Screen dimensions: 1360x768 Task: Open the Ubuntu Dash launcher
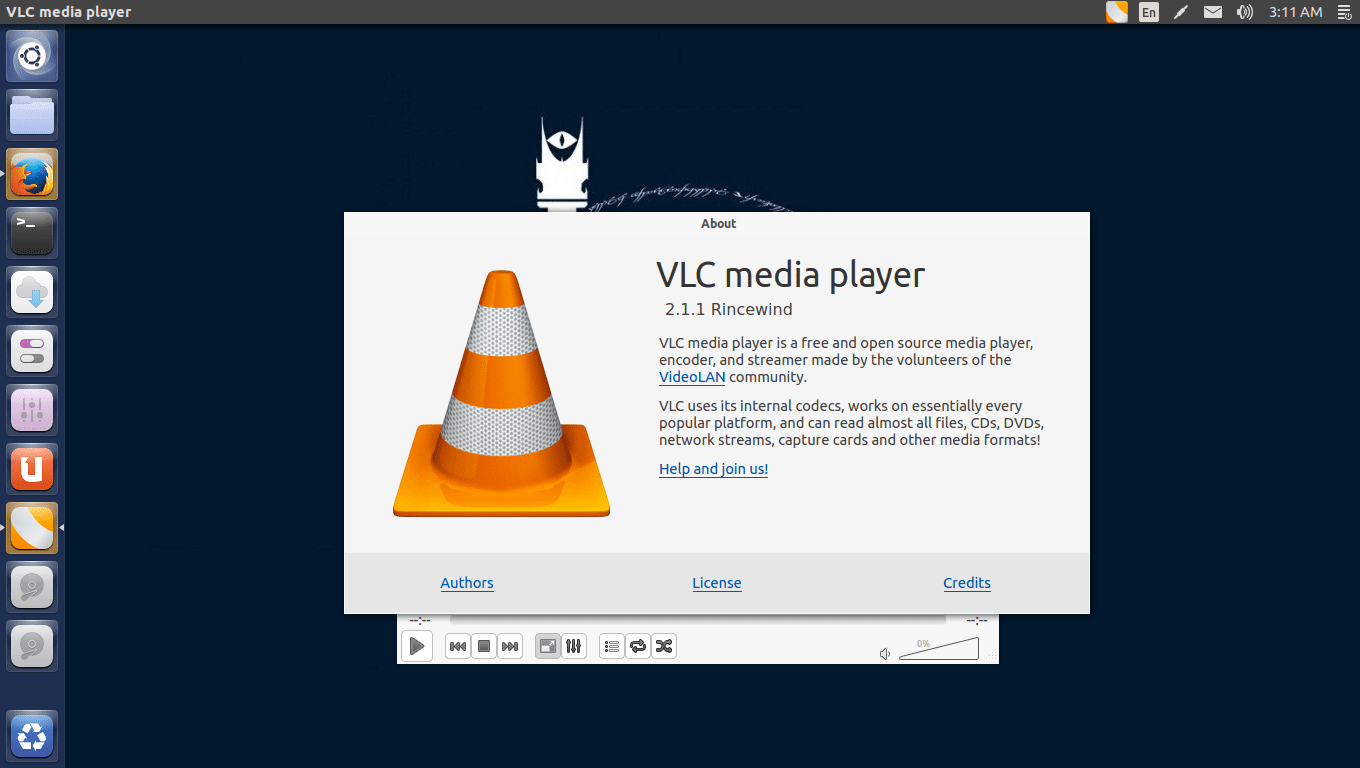(x=32, y=56)
